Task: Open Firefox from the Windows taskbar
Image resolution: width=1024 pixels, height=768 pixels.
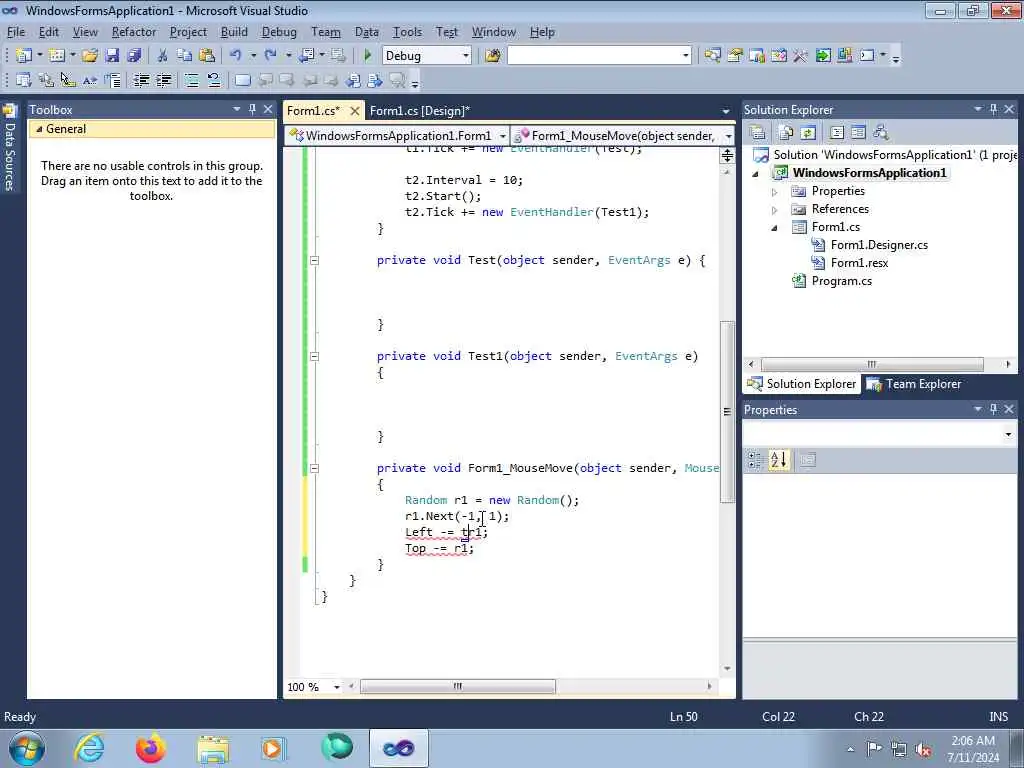Action: 151,748
